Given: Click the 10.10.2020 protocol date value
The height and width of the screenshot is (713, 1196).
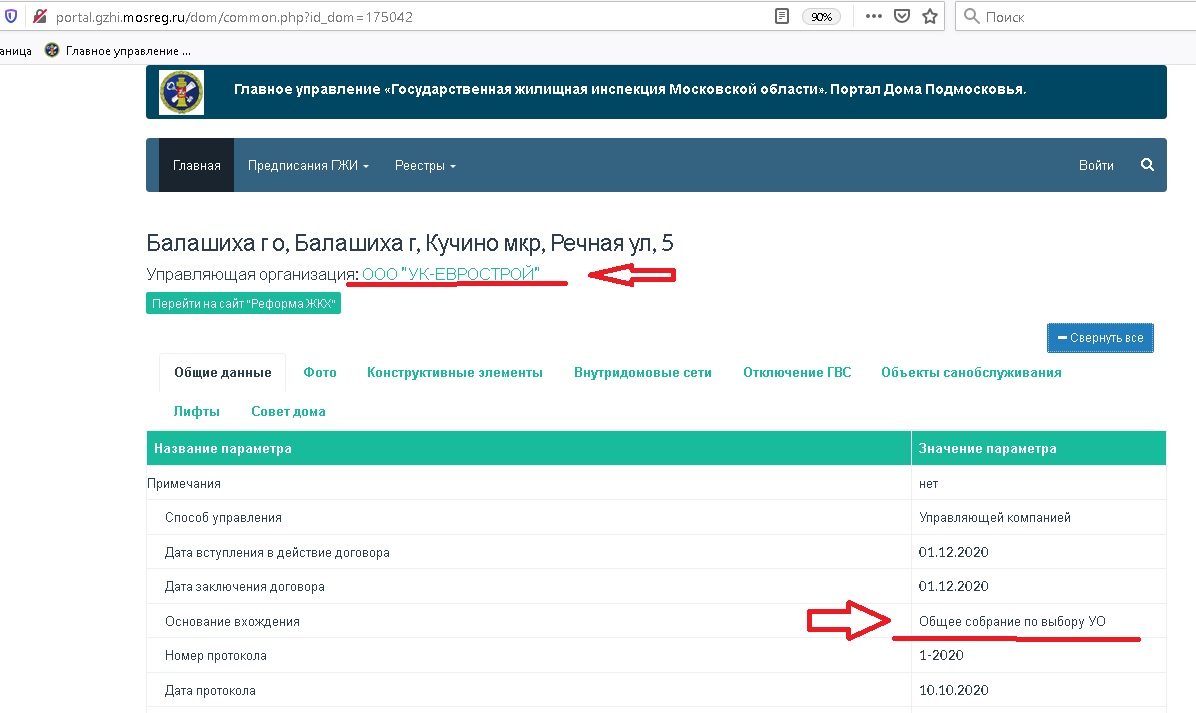Looking at the screenshot, I should [954, 690].
